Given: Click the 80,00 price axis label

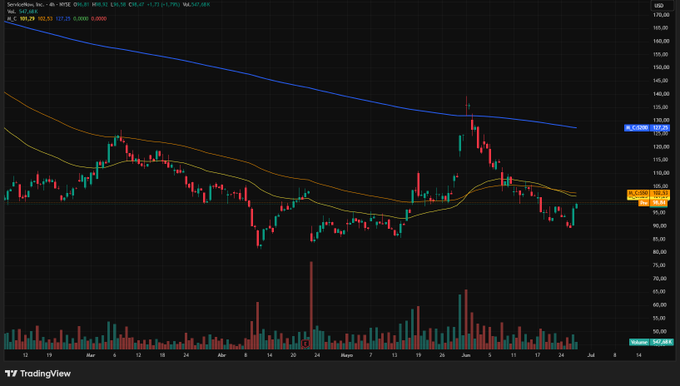Looking at the screenshot, I should click(661, 252).
